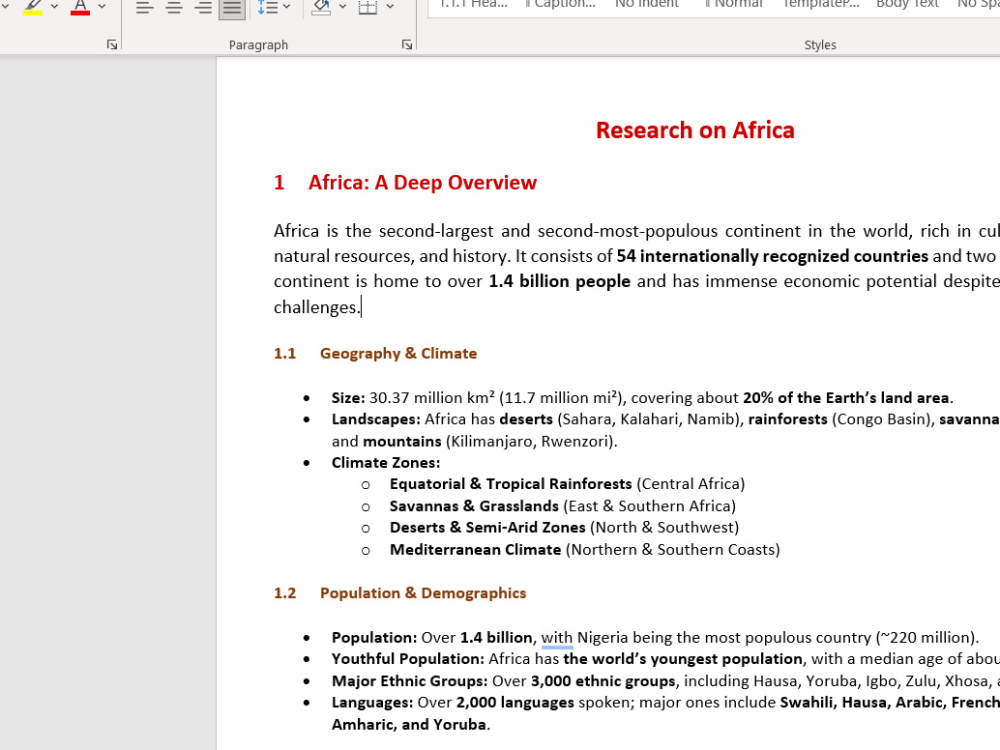
Task: Click the 'Major Ethnic Groups:' bullet label
Action: tap(409, 681)
